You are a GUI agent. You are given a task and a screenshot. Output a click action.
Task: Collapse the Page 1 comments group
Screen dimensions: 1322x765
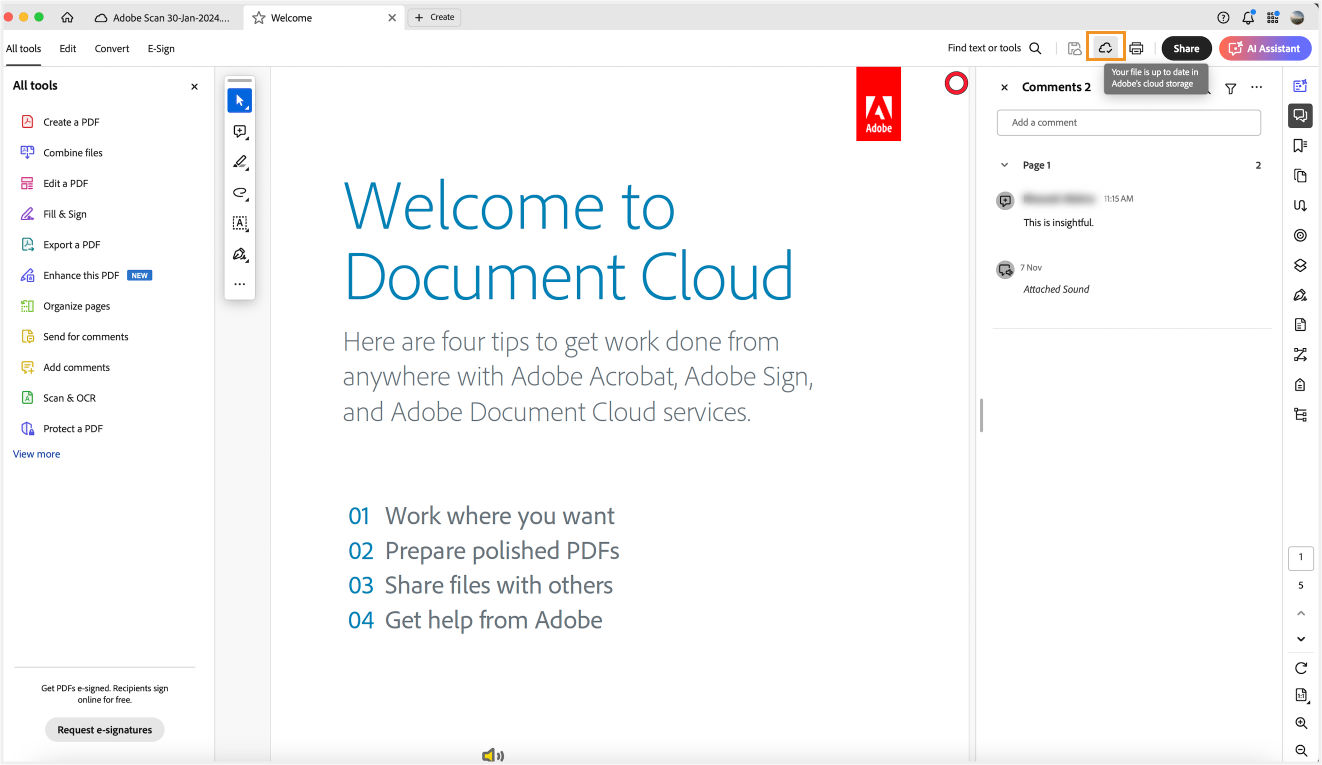coord(1004,164)
